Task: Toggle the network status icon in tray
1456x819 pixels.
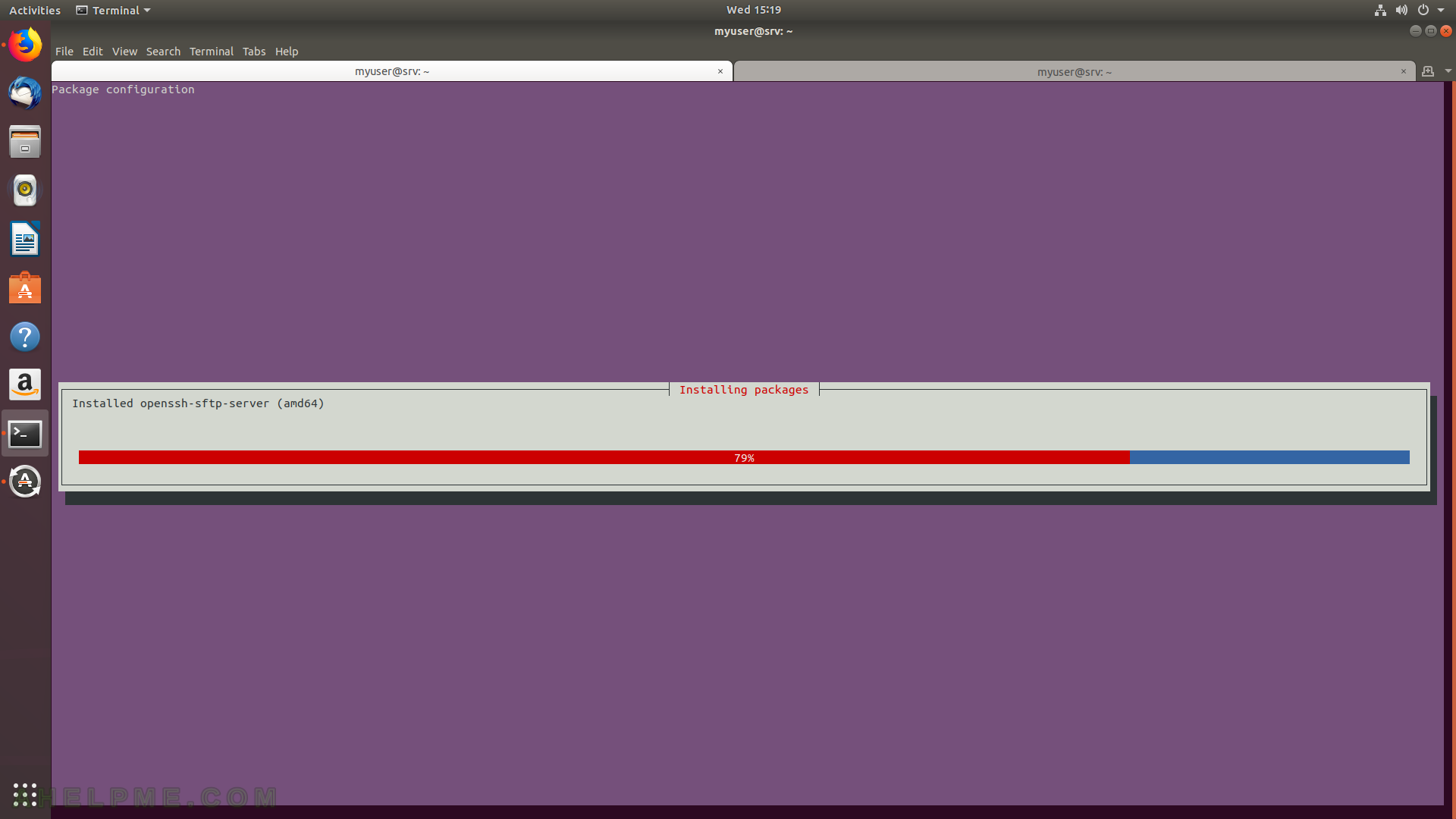Action: click(x=1380, y=10)
